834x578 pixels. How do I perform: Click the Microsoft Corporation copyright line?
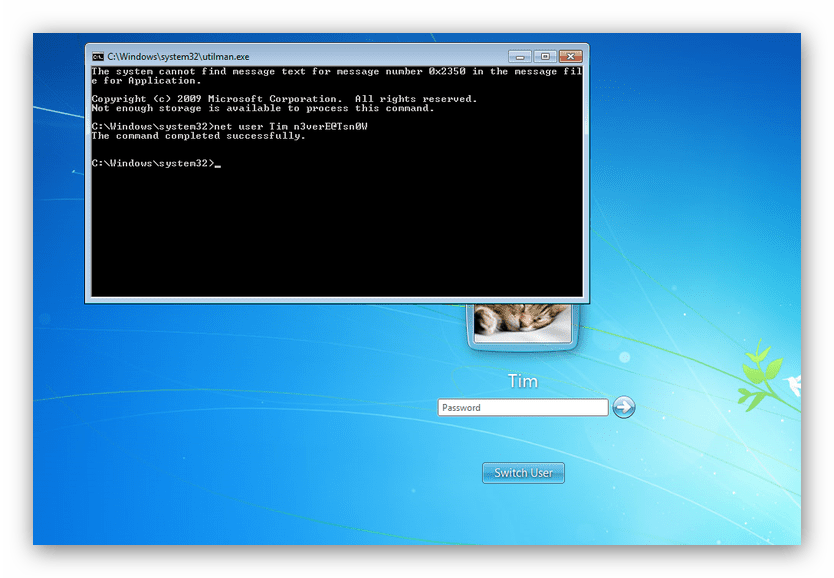tap(283, 99)
